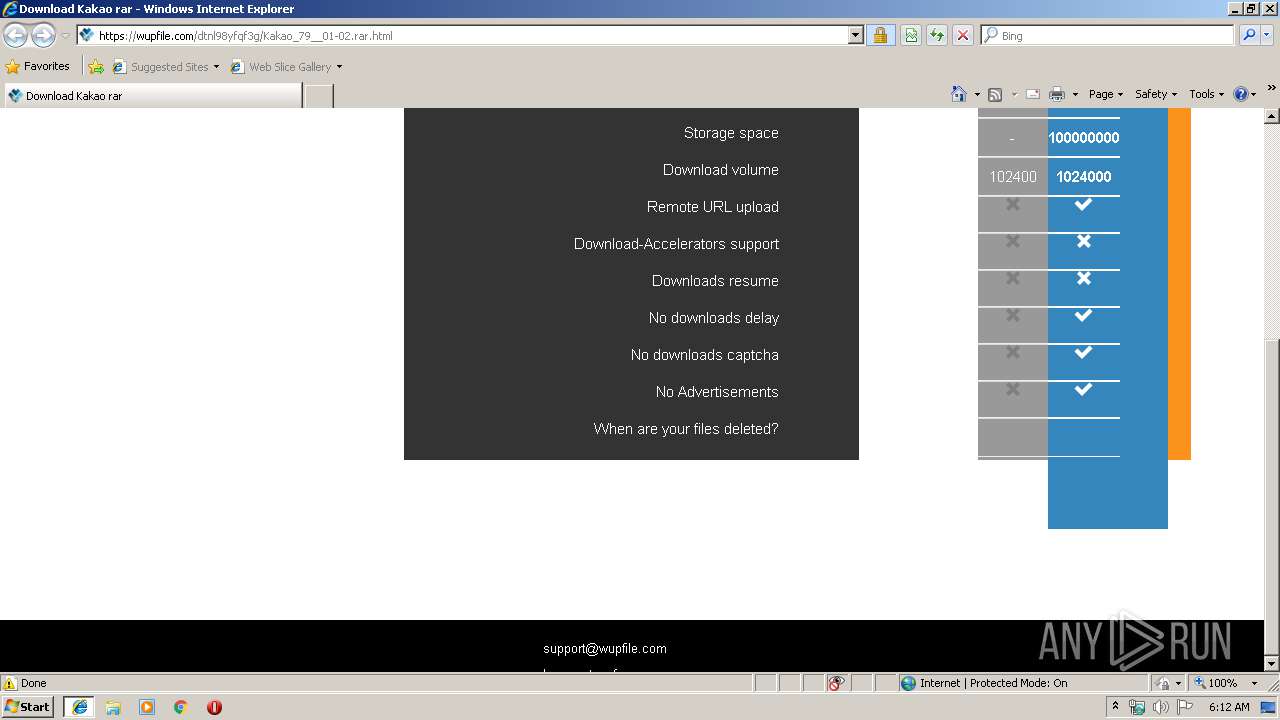Open the Start menu

(x=27, y=706)
